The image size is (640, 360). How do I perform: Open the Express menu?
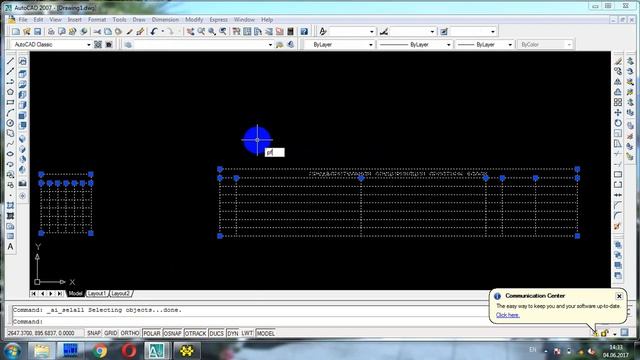219,20
